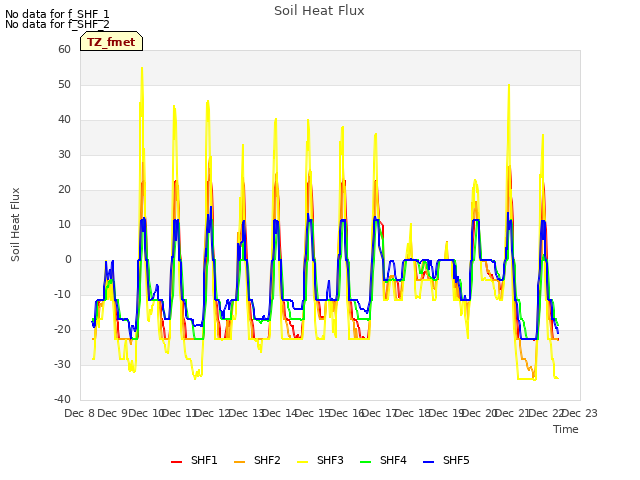Click the vertical Soil Heat Flux axis label
Image resolution: width=640 pixels, height=480 pixels.
click(15, 224)
